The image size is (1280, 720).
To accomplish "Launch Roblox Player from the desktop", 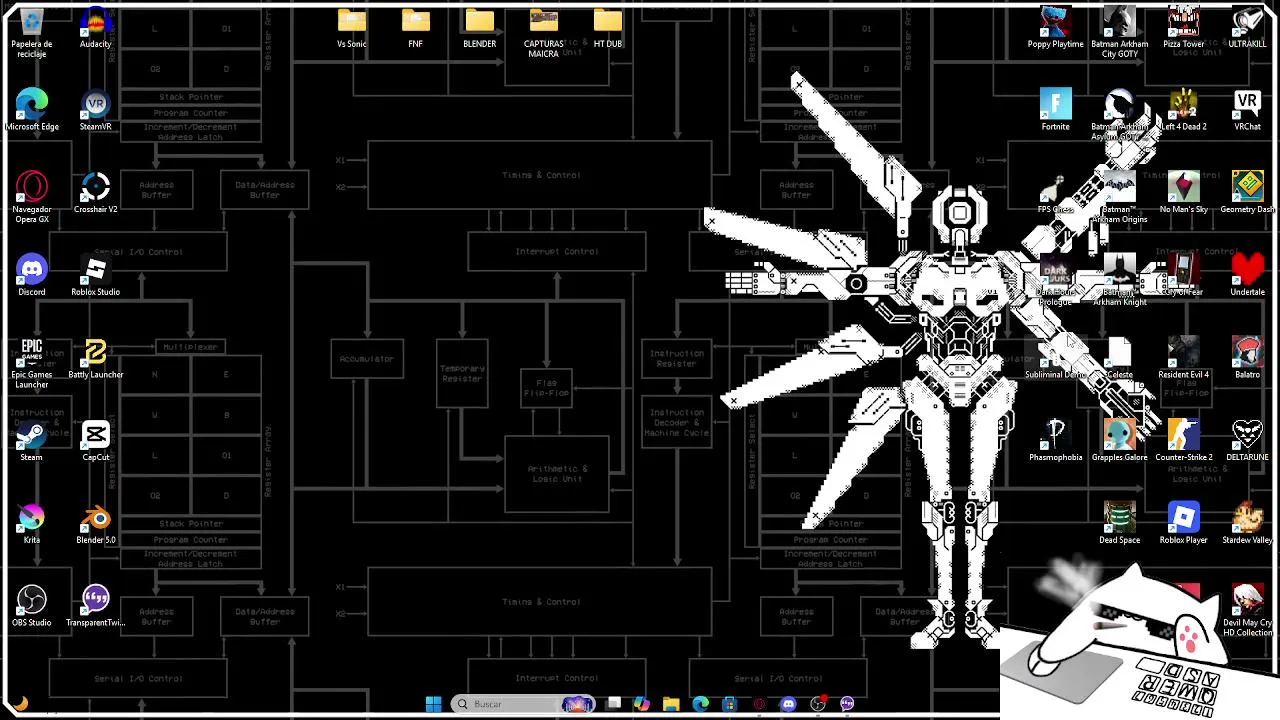I will coord(1184,523).
